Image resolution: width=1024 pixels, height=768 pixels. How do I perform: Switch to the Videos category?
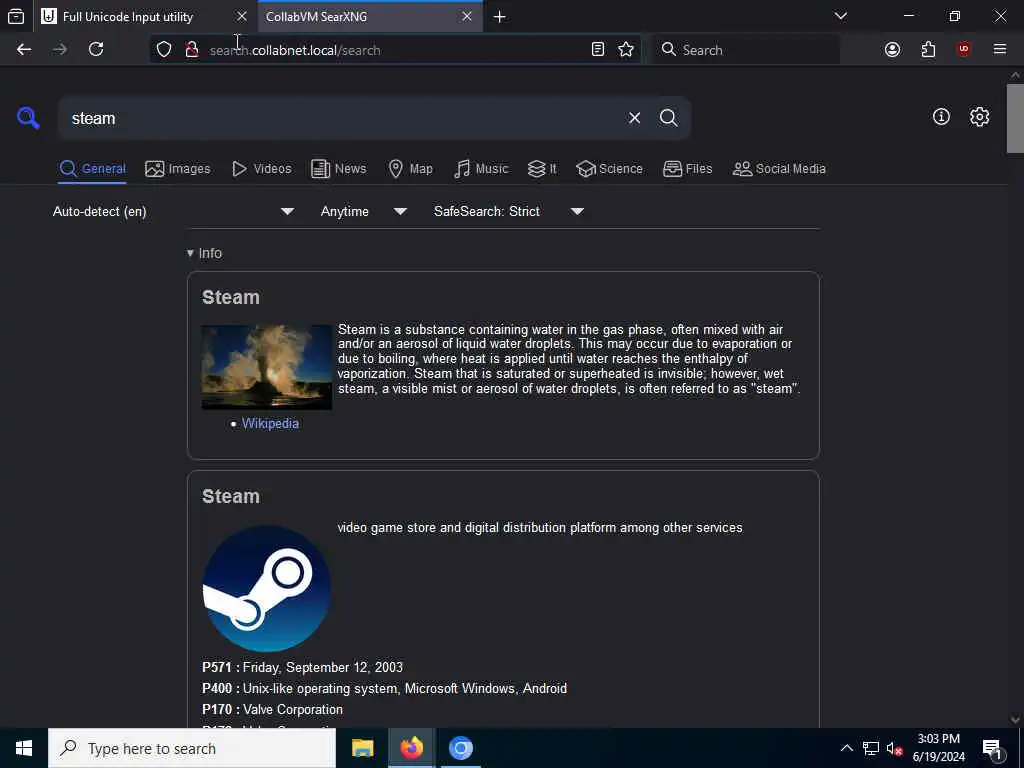(x=262, y=169)
